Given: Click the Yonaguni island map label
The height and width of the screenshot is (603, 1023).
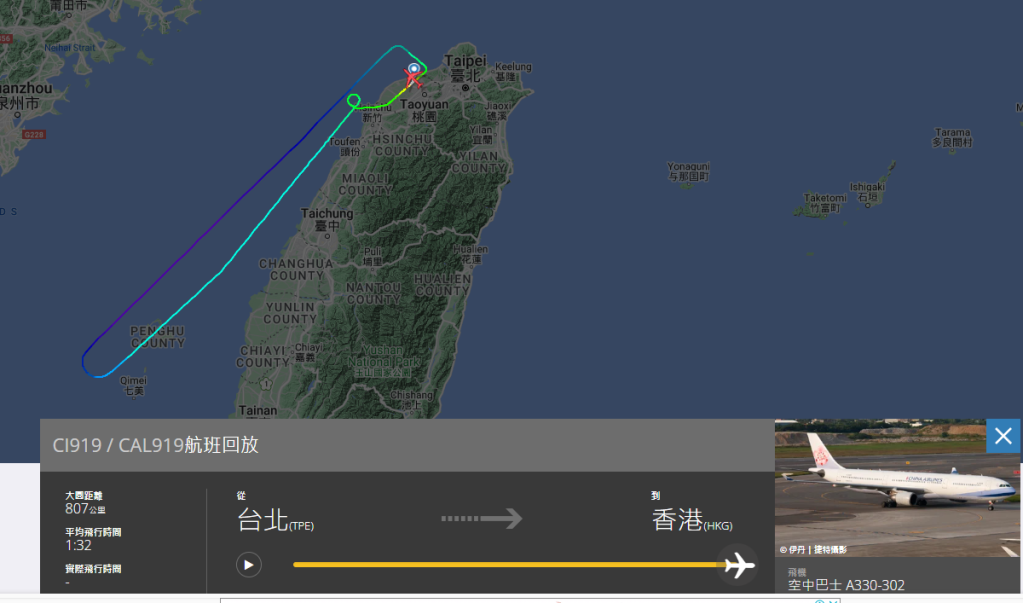Looking at the screenshot, I should [x=688, y=172].
